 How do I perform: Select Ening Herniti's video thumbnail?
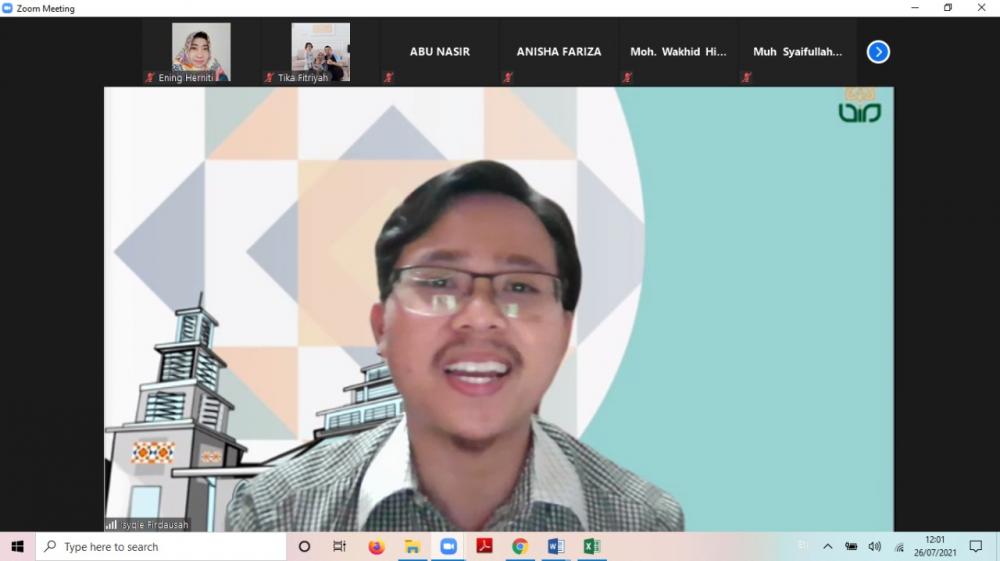201,52
